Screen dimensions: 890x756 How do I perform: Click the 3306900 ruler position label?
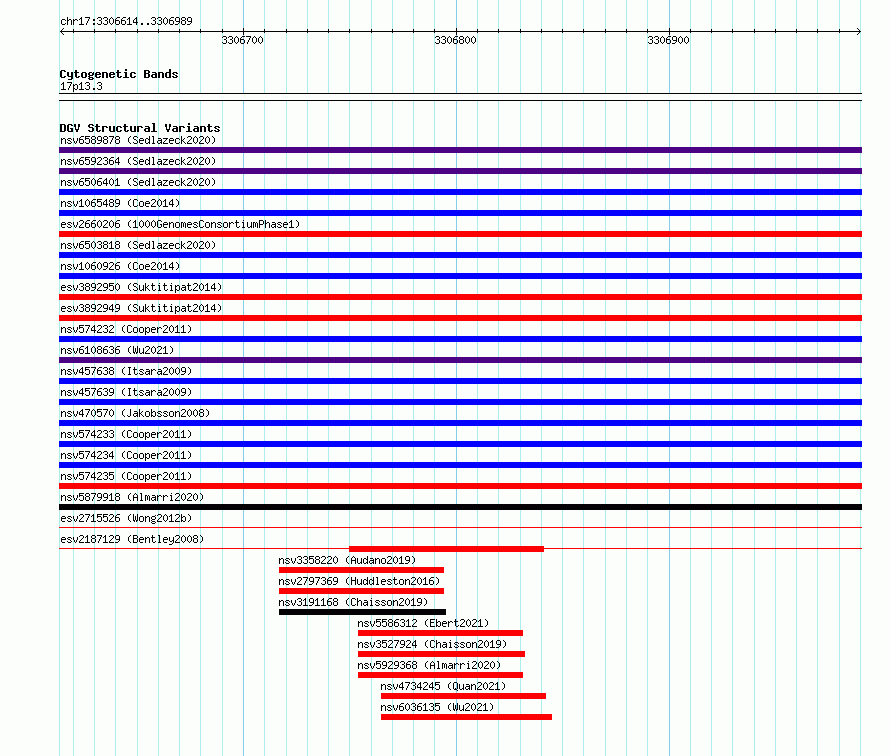click(668, 40)
